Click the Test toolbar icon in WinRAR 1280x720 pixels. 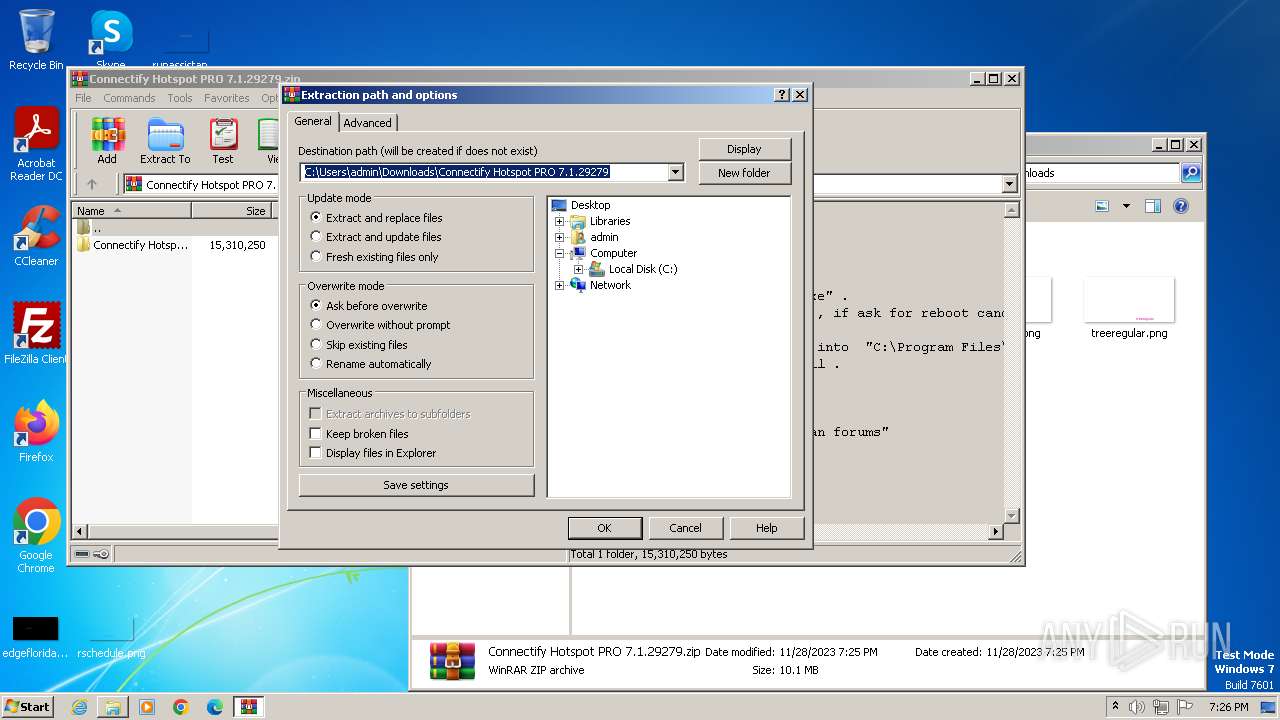223,141
